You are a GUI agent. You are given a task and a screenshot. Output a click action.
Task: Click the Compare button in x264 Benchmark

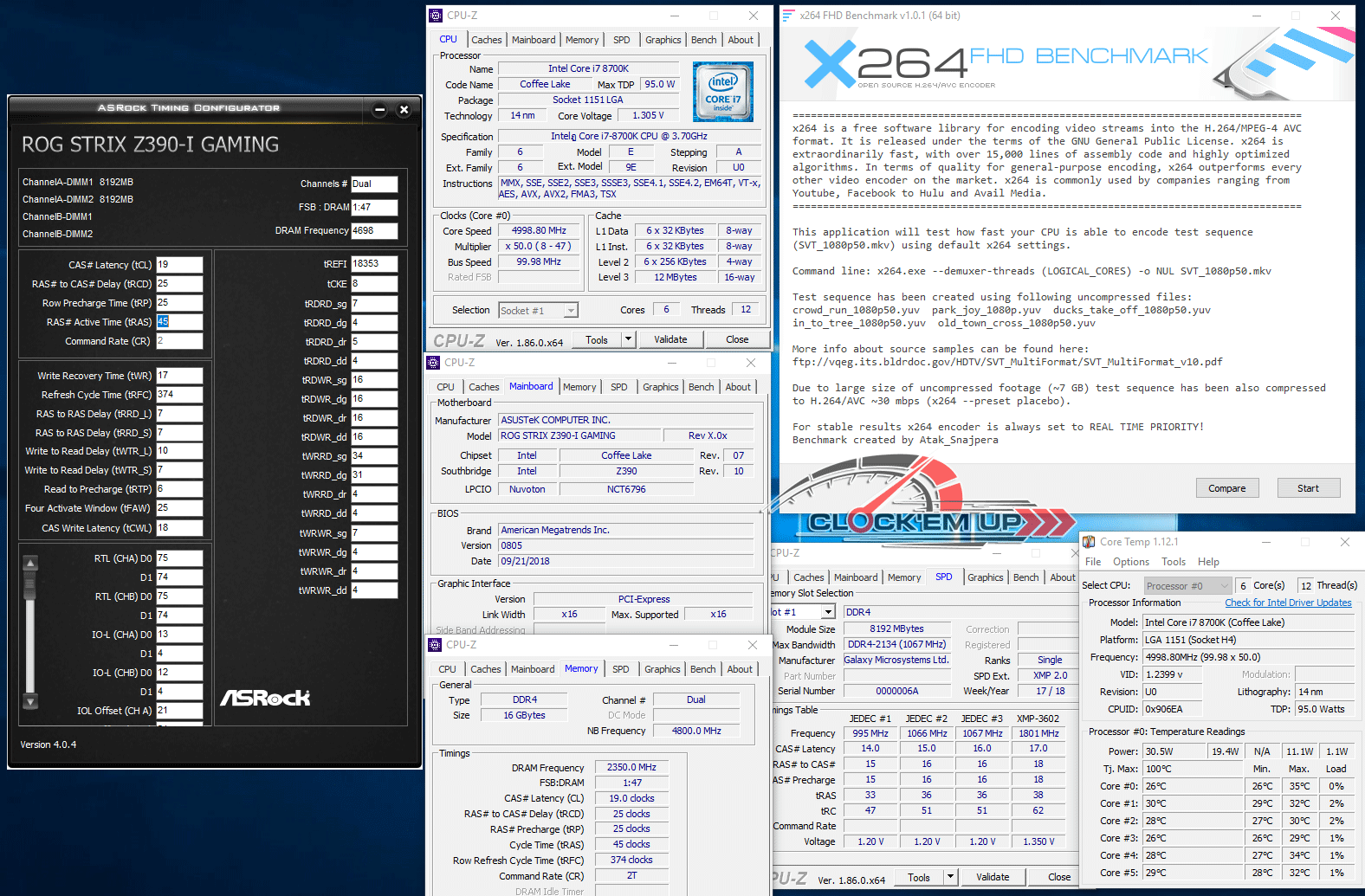click(x=1226, y=488)
